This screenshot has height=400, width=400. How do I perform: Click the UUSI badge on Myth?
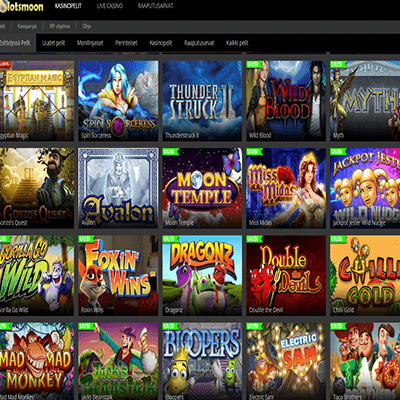[338, 64]
